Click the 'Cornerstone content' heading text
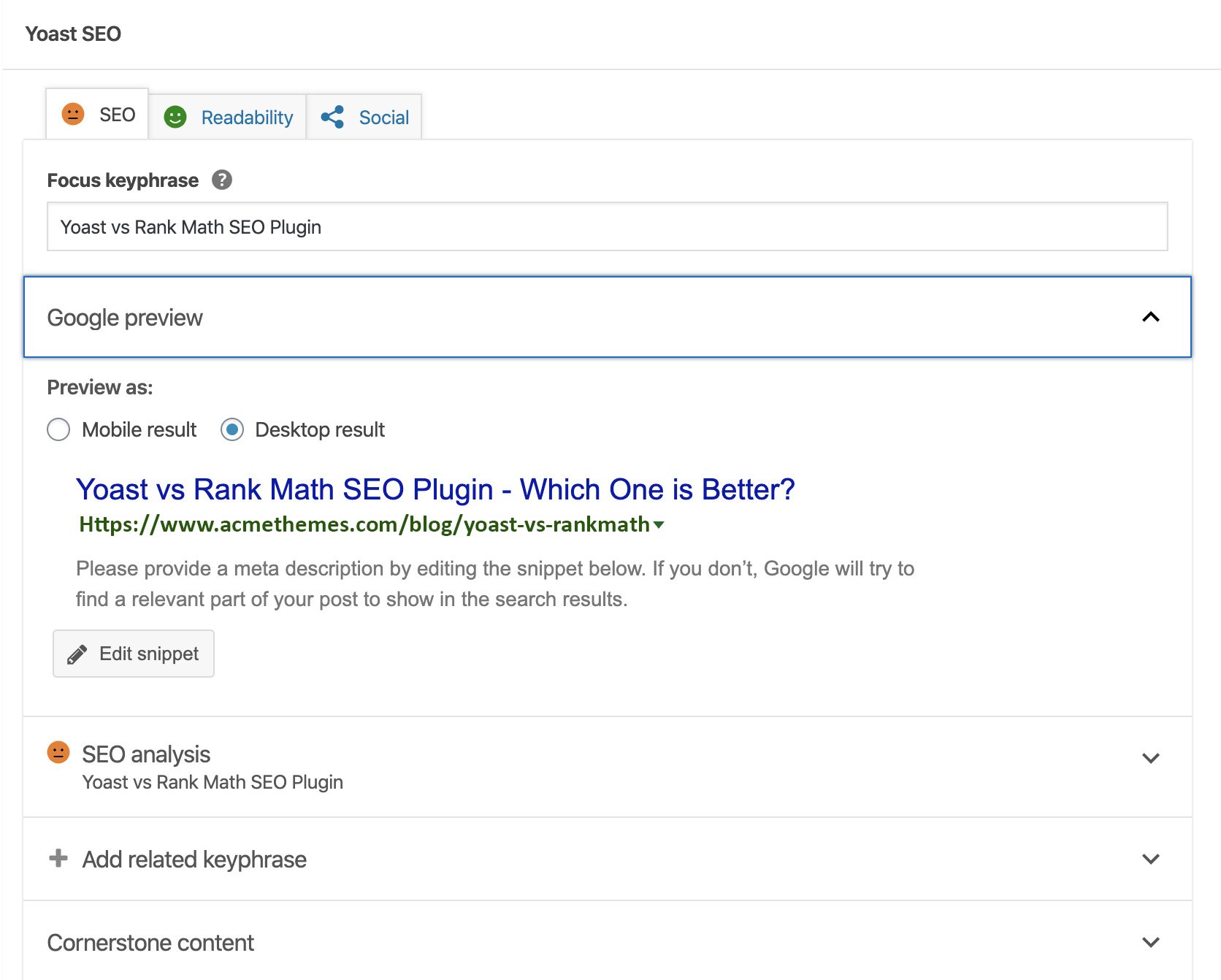Image resolution: width=1221 pixels, height=980 pixels. tap(150, 943)
